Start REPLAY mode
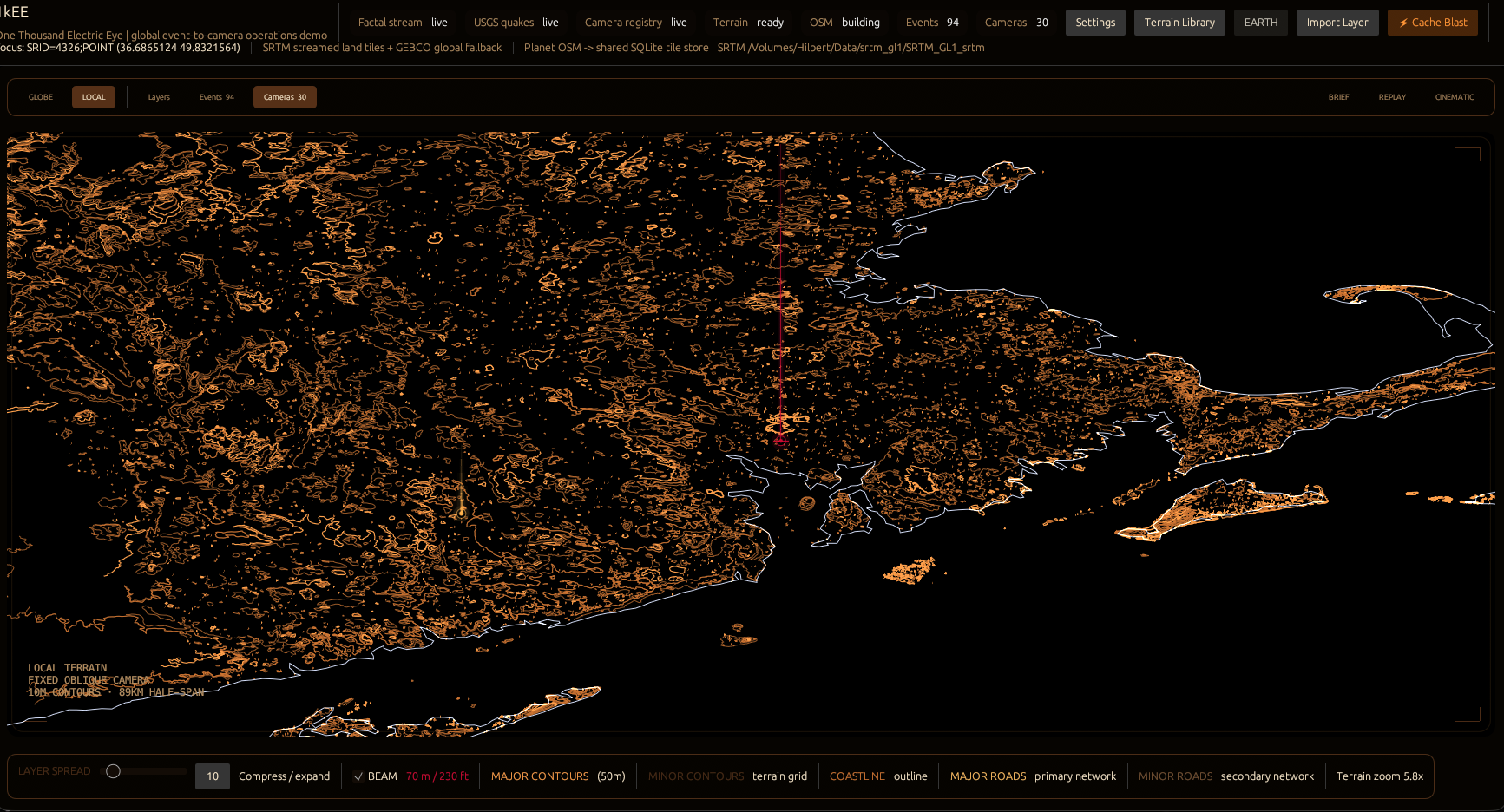Screen dimensions: 1504x812 pyautogui.click(x=1392, y=97)
